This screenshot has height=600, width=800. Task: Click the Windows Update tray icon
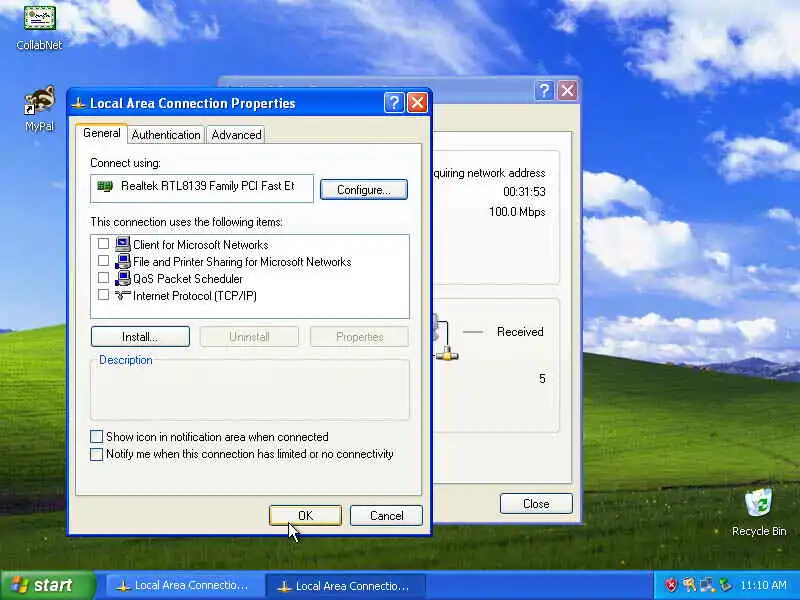[x=689, y=585]
